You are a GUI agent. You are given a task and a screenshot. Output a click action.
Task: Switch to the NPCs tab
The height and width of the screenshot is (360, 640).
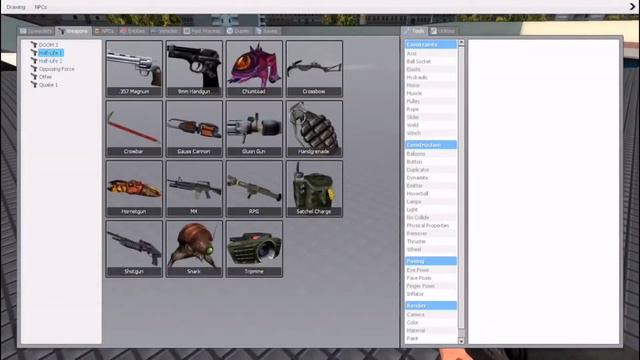[104, 31]
